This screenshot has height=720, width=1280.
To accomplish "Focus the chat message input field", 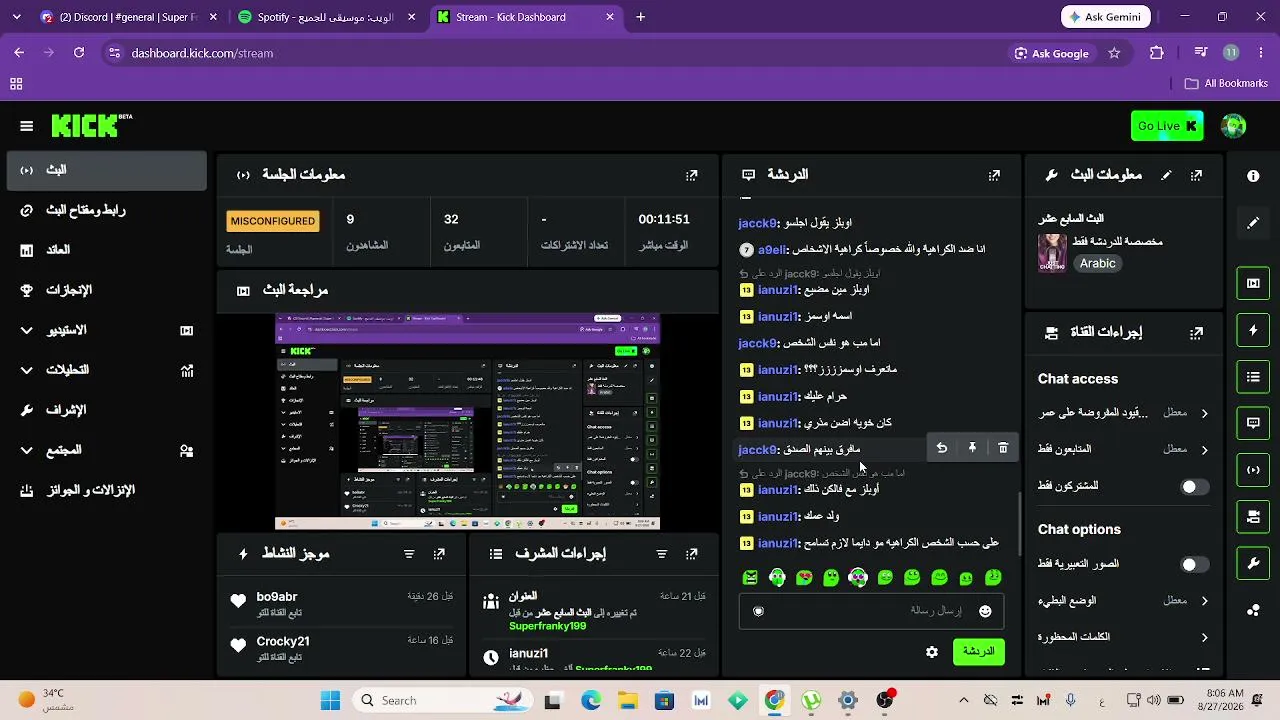I will pyautogui.click(x=871, y=611).
